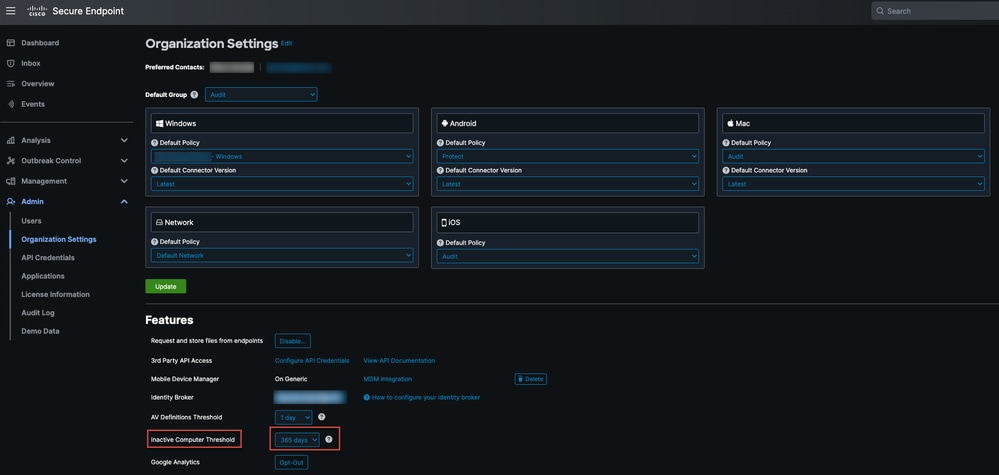Click into the Search field
Image resolution: width=999 pixels, height=475 pixels.
click(937, 11)
